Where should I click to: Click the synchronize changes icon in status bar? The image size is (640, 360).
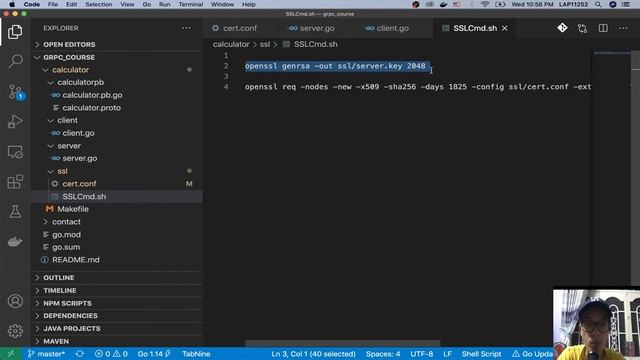(x=80, y=354)
